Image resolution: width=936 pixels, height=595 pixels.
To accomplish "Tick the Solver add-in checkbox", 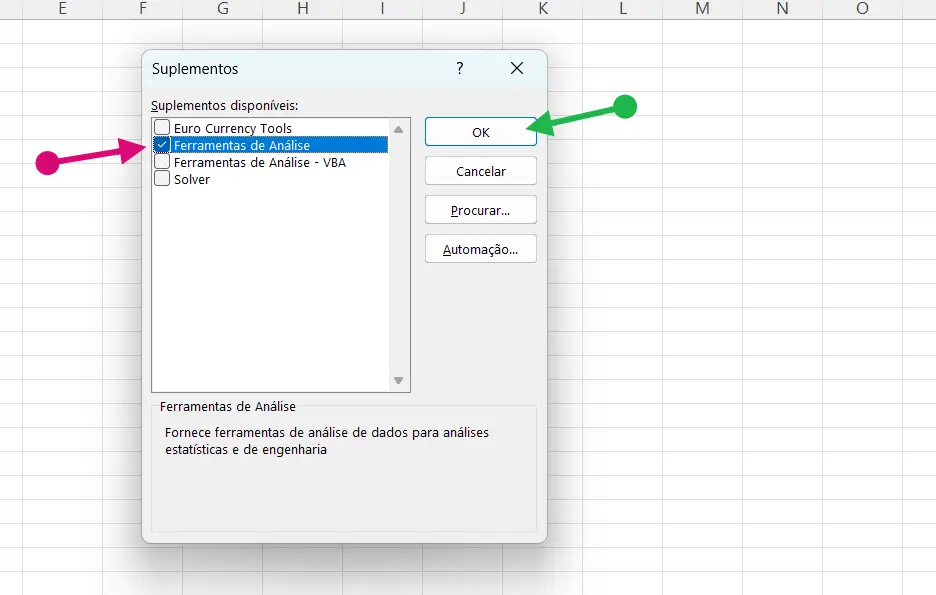I will point(162,178).
